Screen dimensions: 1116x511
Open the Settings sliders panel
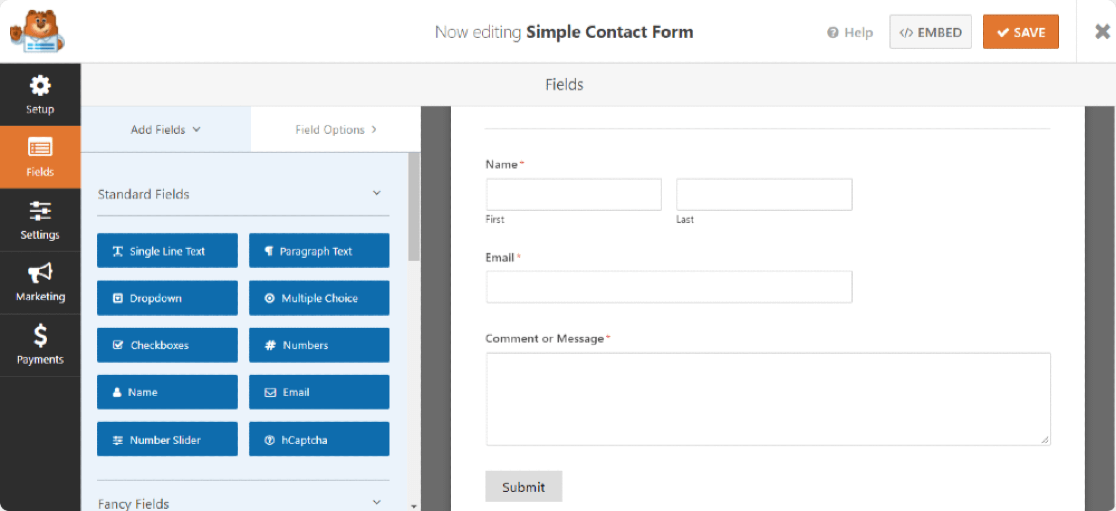pos(40,220)
